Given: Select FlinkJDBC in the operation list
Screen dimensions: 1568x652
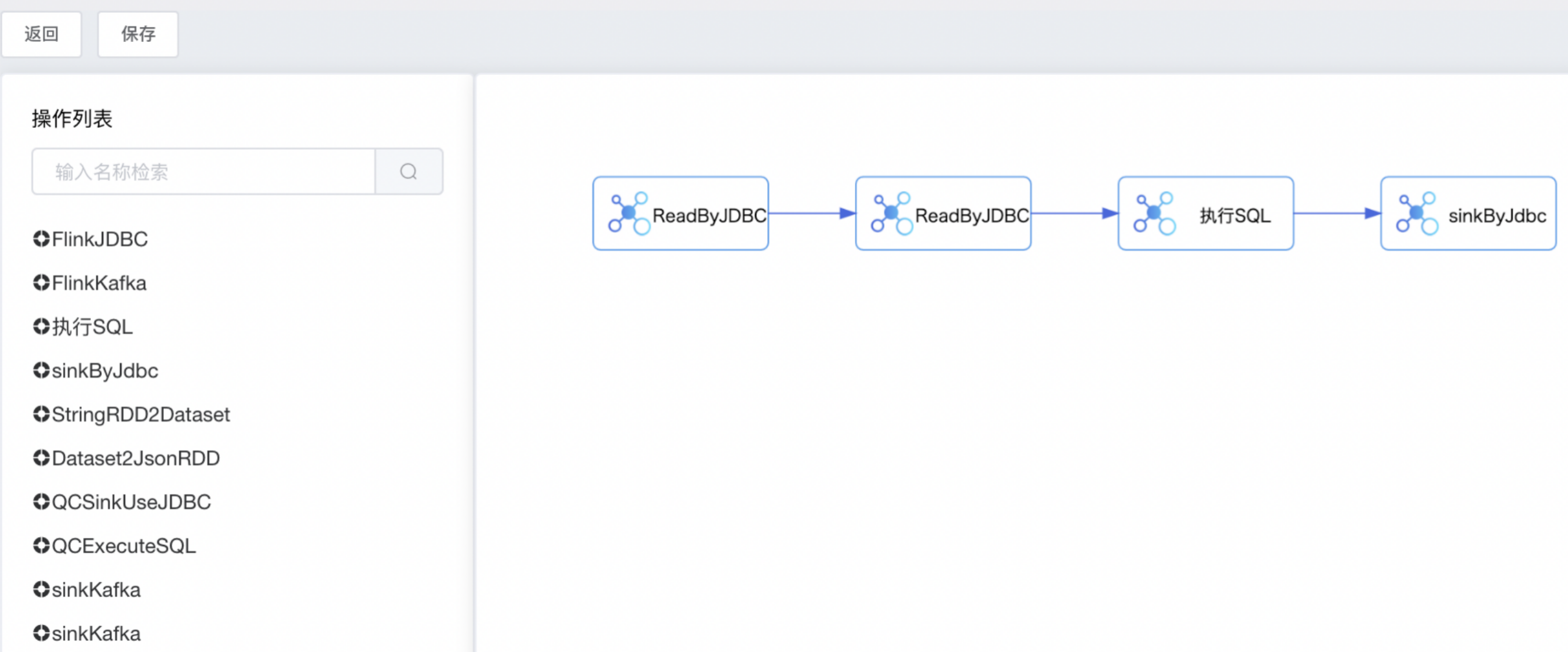Looking at the screenshot, I should [x=100, y=239].
